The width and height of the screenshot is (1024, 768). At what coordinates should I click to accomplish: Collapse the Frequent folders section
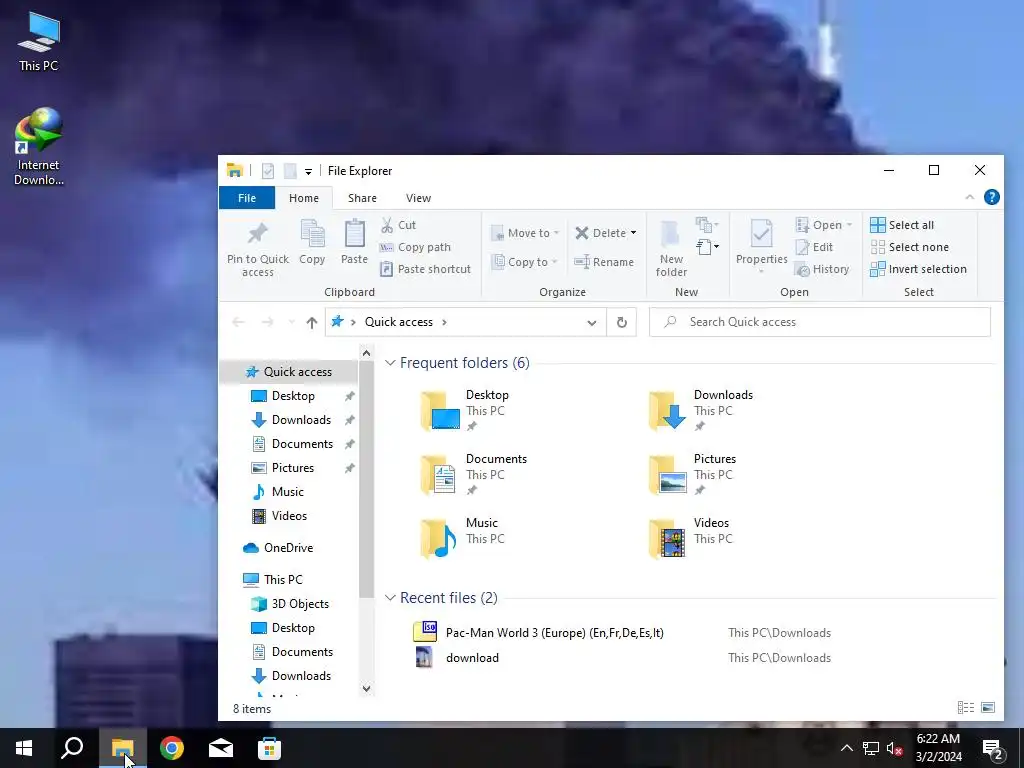(390, 362)
